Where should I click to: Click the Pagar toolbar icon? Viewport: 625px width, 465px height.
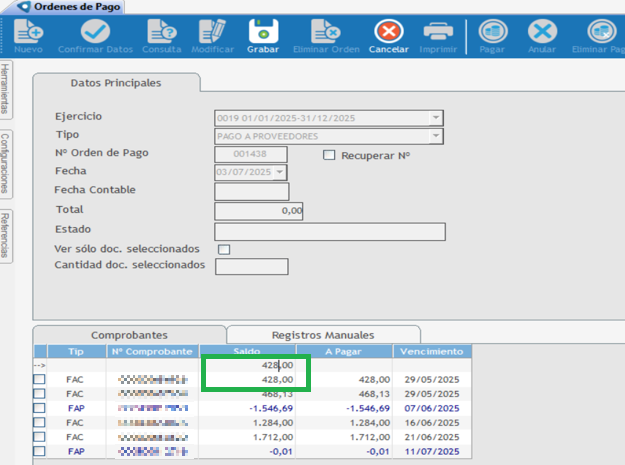tap(492, 34)
